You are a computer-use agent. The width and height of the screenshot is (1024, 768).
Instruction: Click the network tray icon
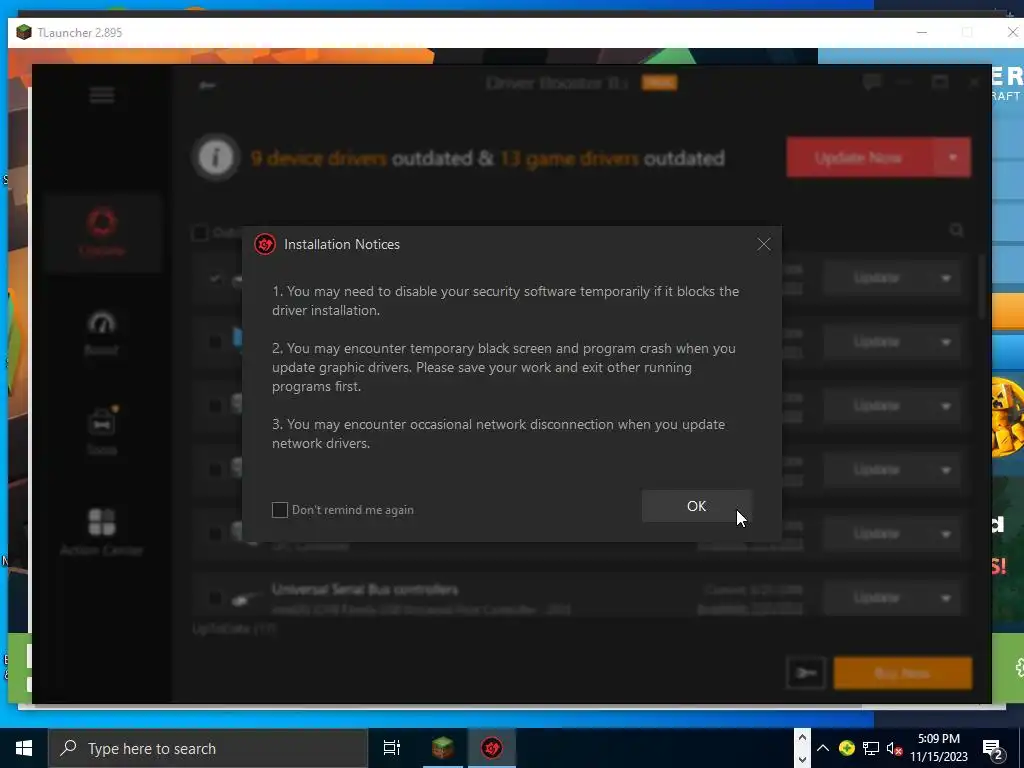pos(871,748)
